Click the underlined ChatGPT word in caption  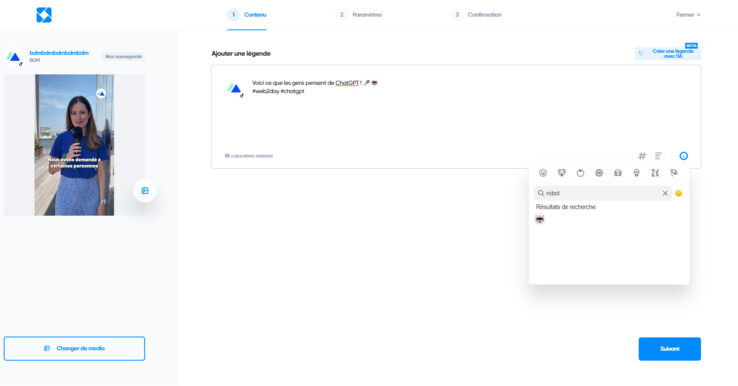[x=347, y=83]
